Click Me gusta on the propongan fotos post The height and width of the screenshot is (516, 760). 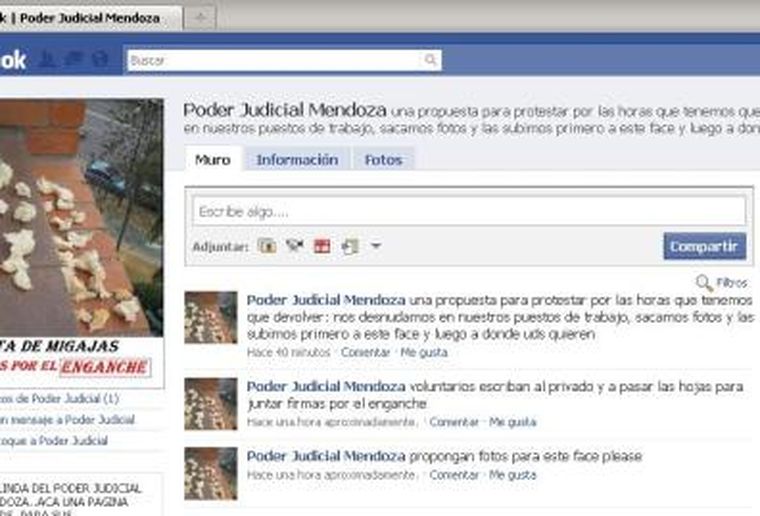pos(512,475)
